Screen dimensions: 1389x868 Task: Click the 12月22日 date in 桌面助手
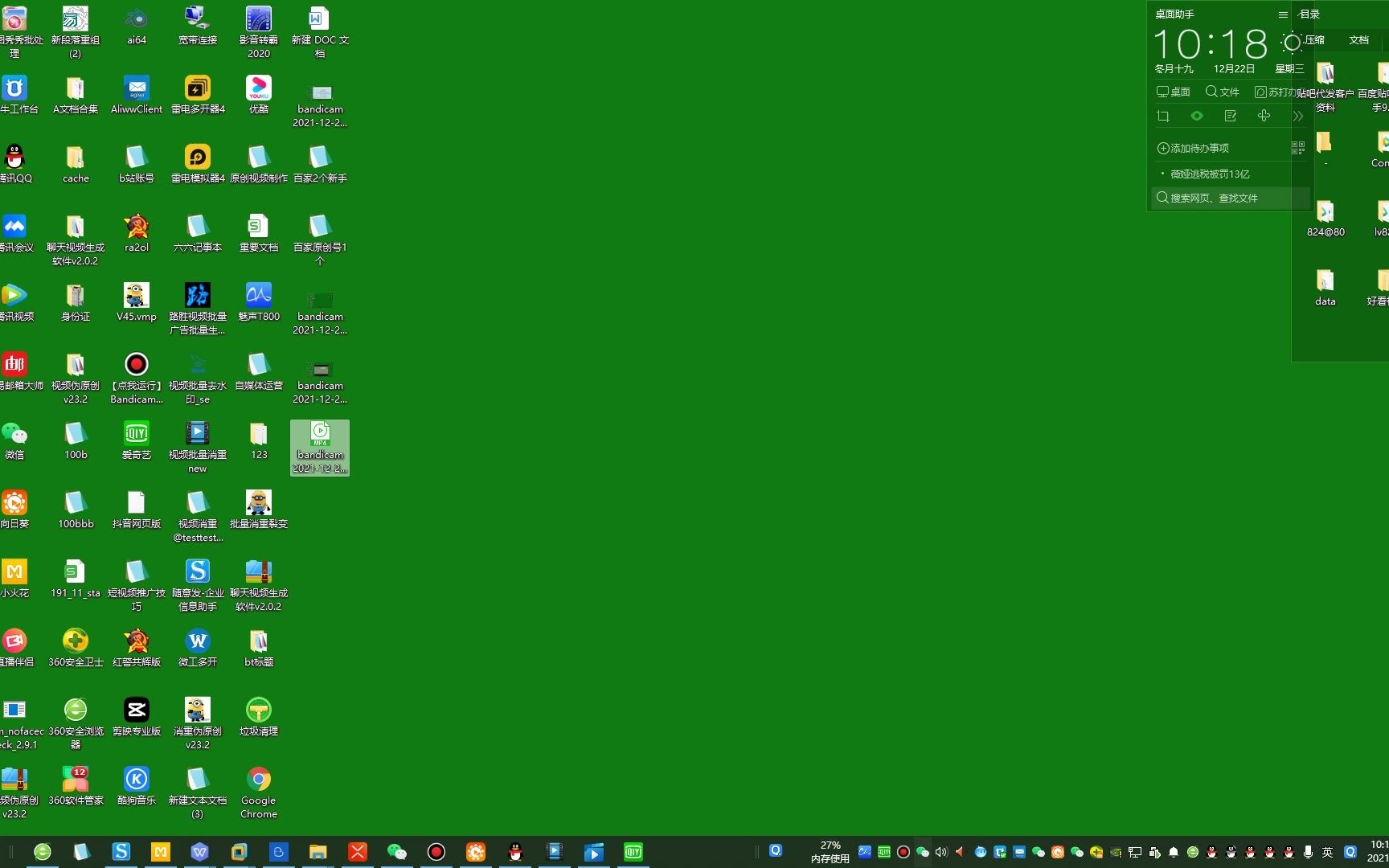click(1234, 69)
